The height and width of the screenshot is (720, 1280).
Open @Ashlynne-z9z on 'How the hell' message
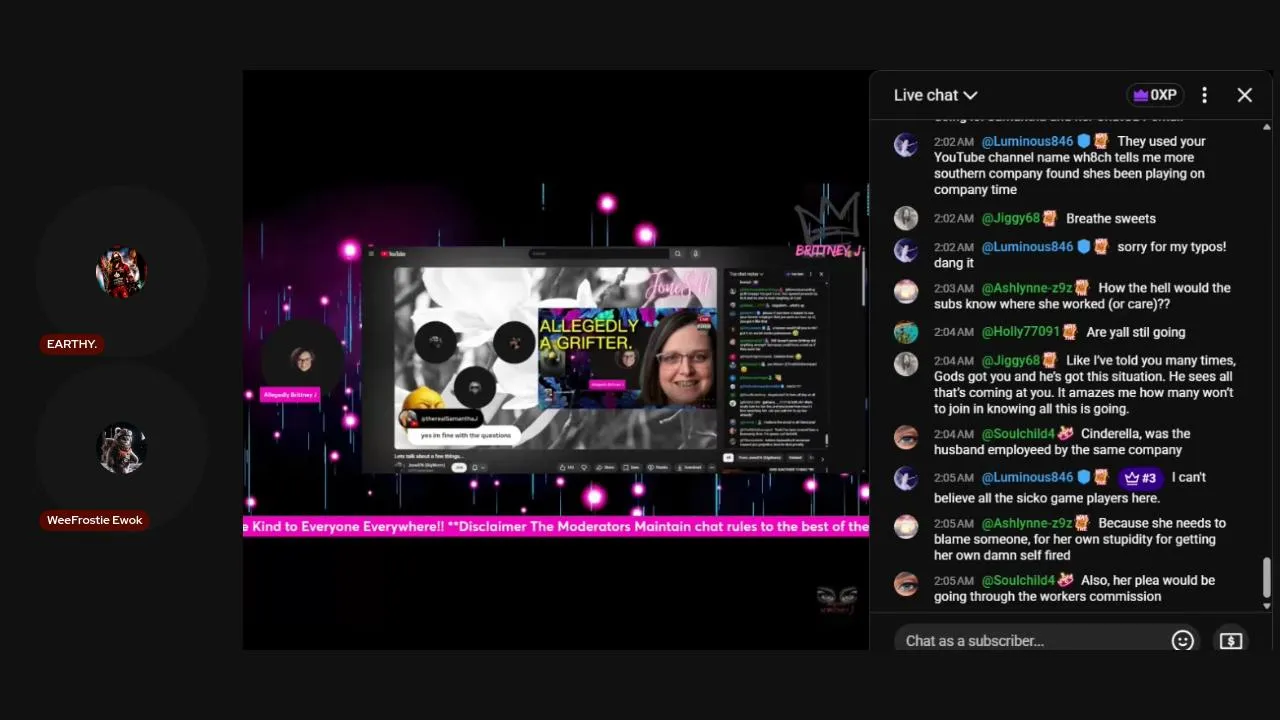[1026, 287]
